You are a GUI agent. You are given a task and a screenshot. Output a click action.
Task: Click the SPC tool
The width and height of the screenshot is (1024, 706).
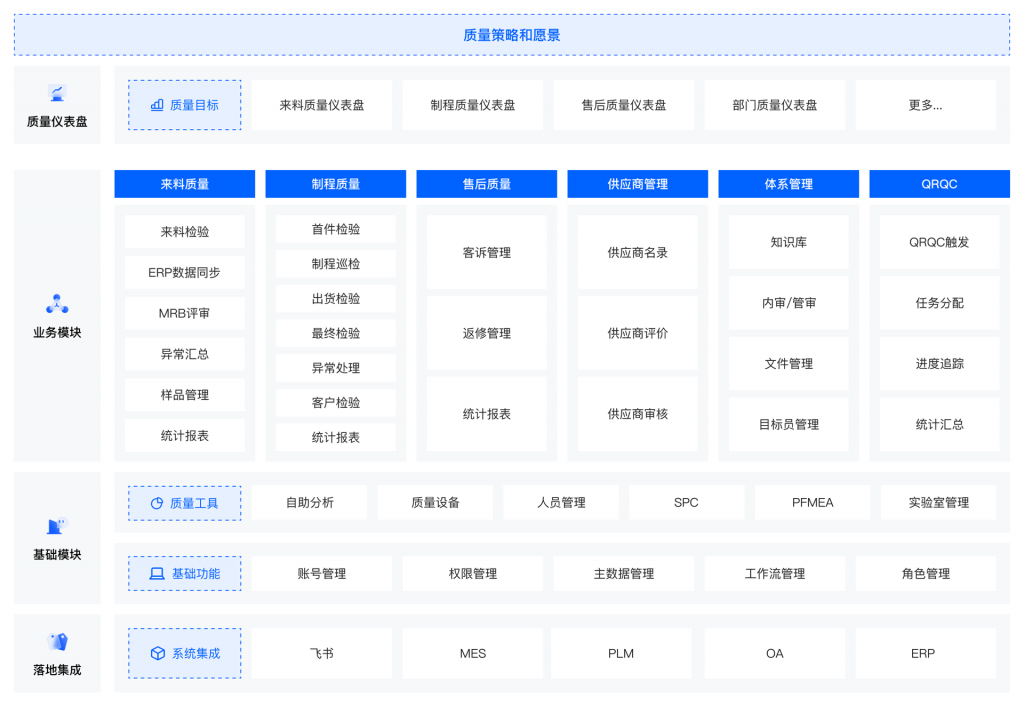[x=686, y=502]
